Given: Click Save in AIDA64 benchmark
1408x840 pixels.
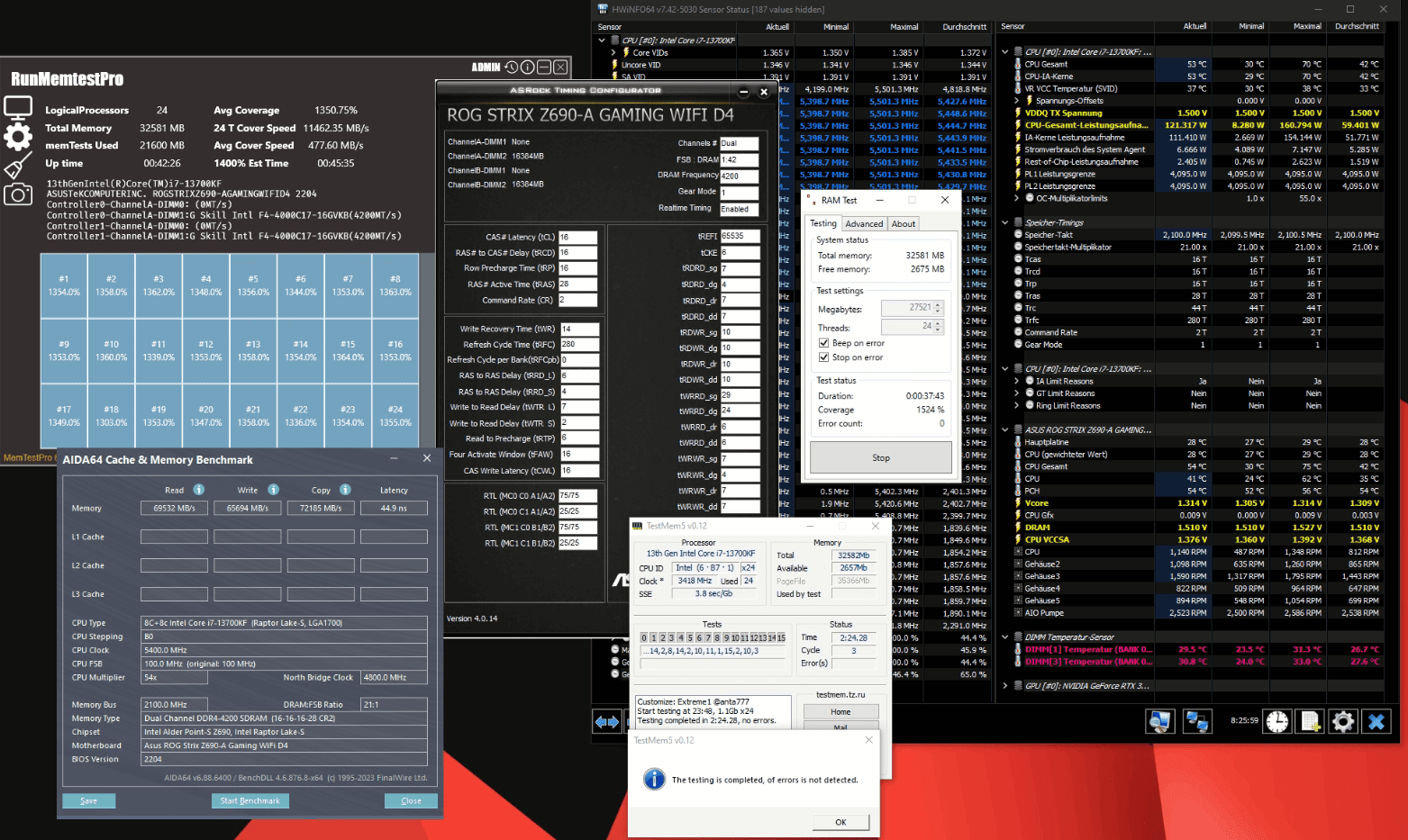Looking at the screenshot, I should click(x=89, y=800).
